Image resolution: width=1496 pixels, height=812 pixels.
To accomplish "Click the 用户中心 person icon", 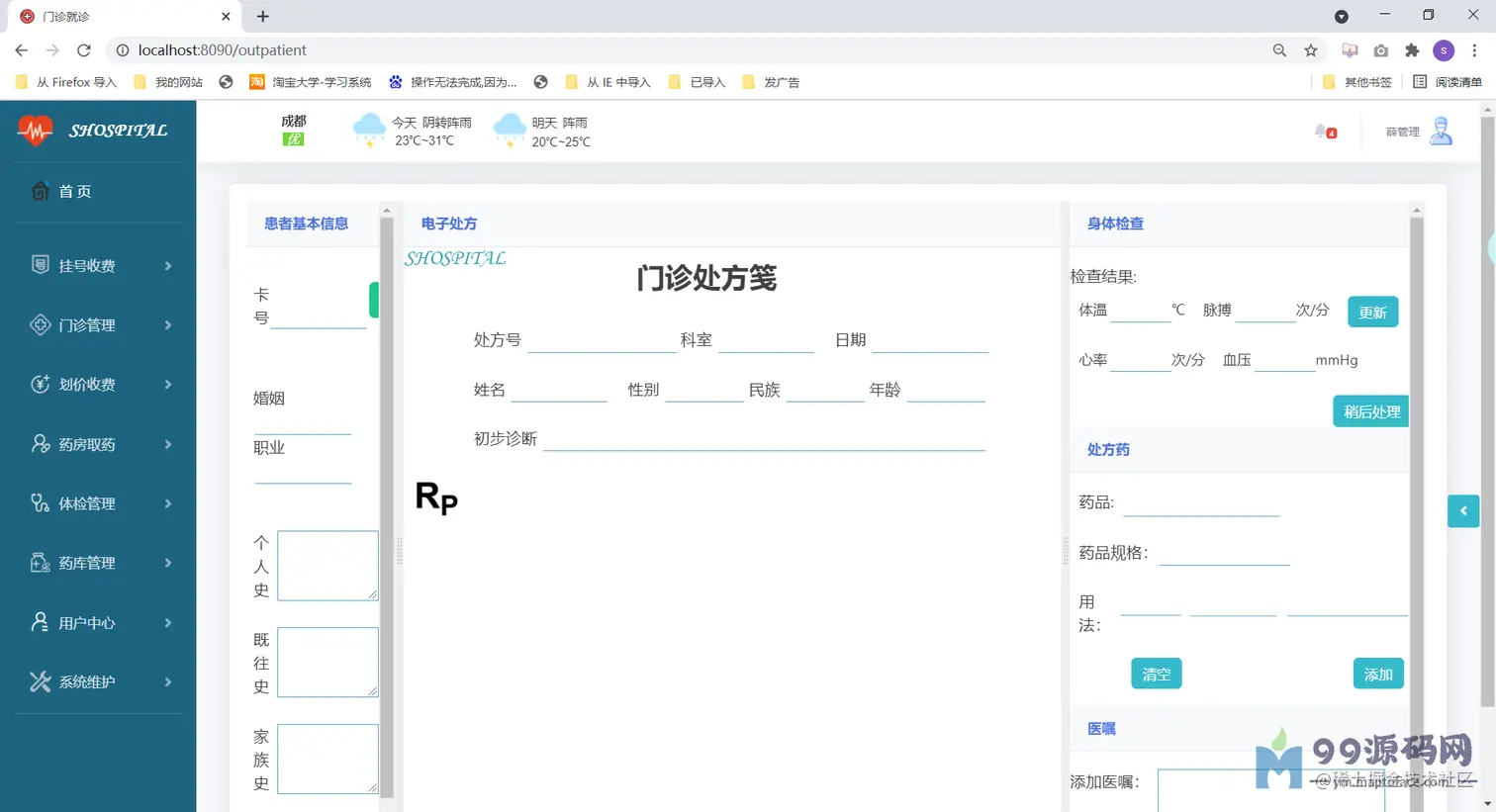I will [x=40, y=622].
